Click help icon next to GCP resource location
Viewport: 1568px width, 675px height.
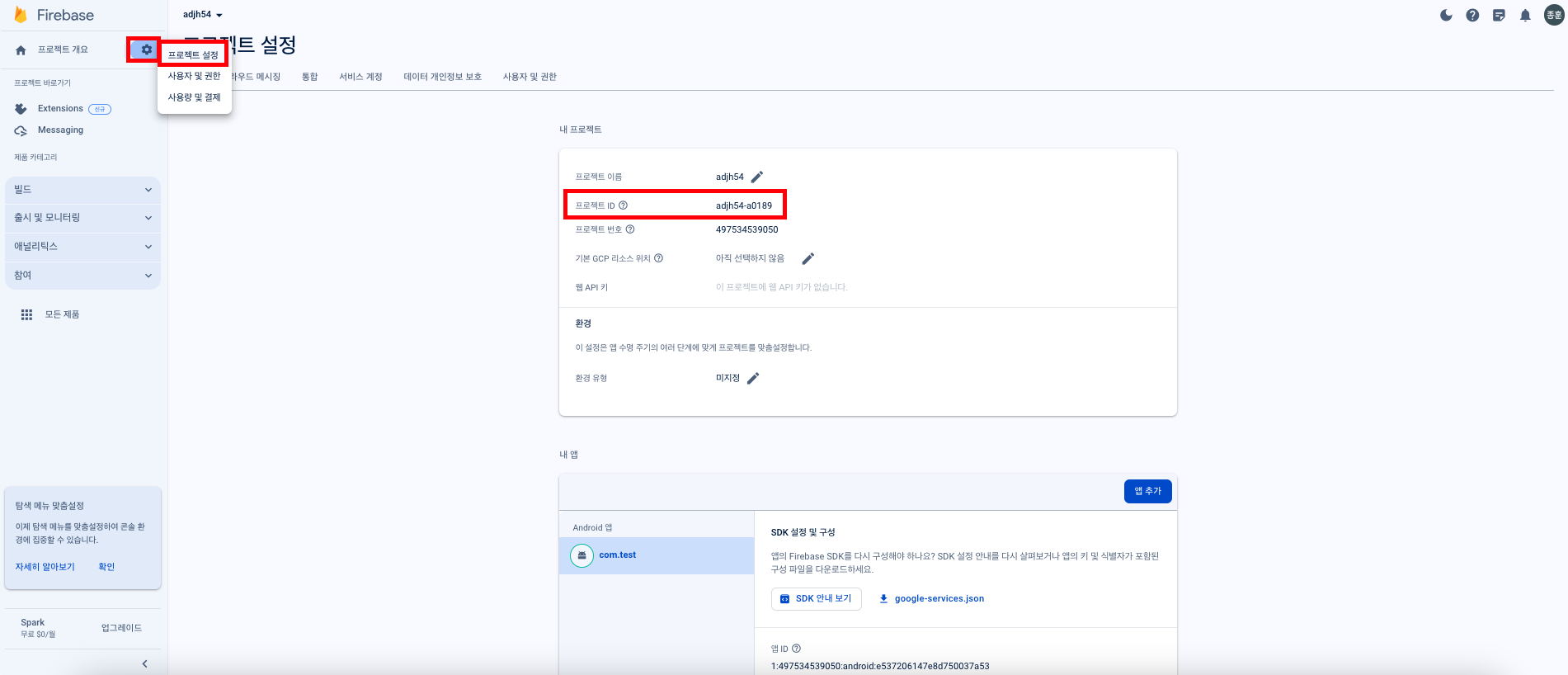pos(658,258)
